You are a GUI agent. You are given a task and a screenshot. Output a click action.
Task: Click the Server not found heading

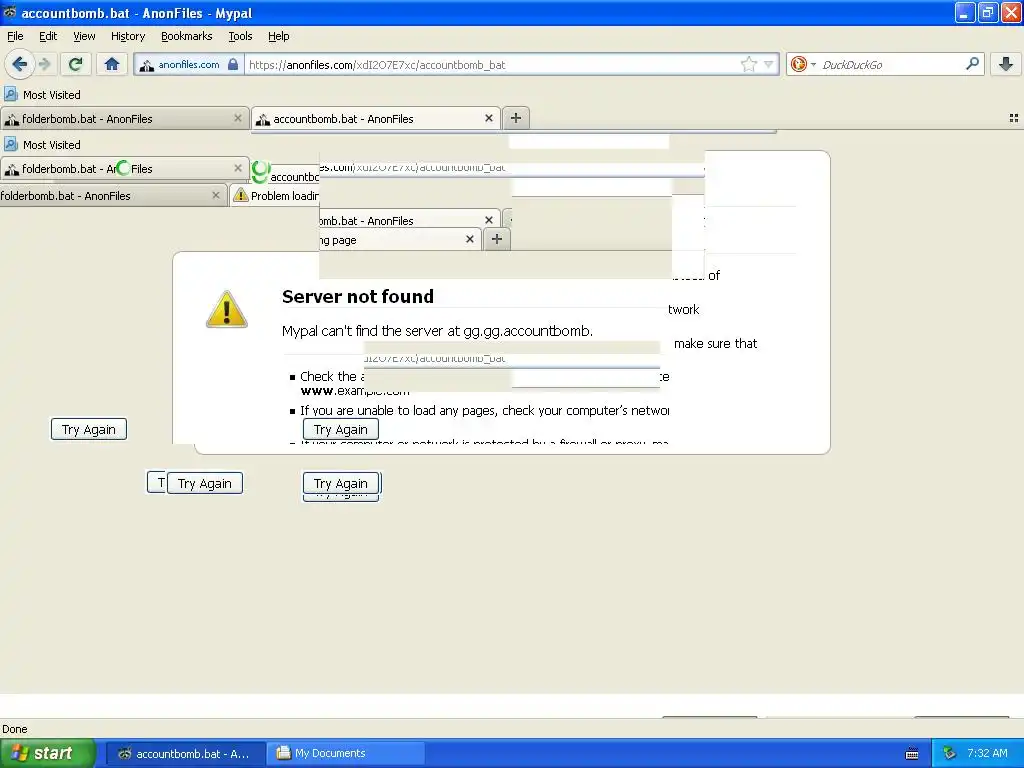(x=357, y=296)
